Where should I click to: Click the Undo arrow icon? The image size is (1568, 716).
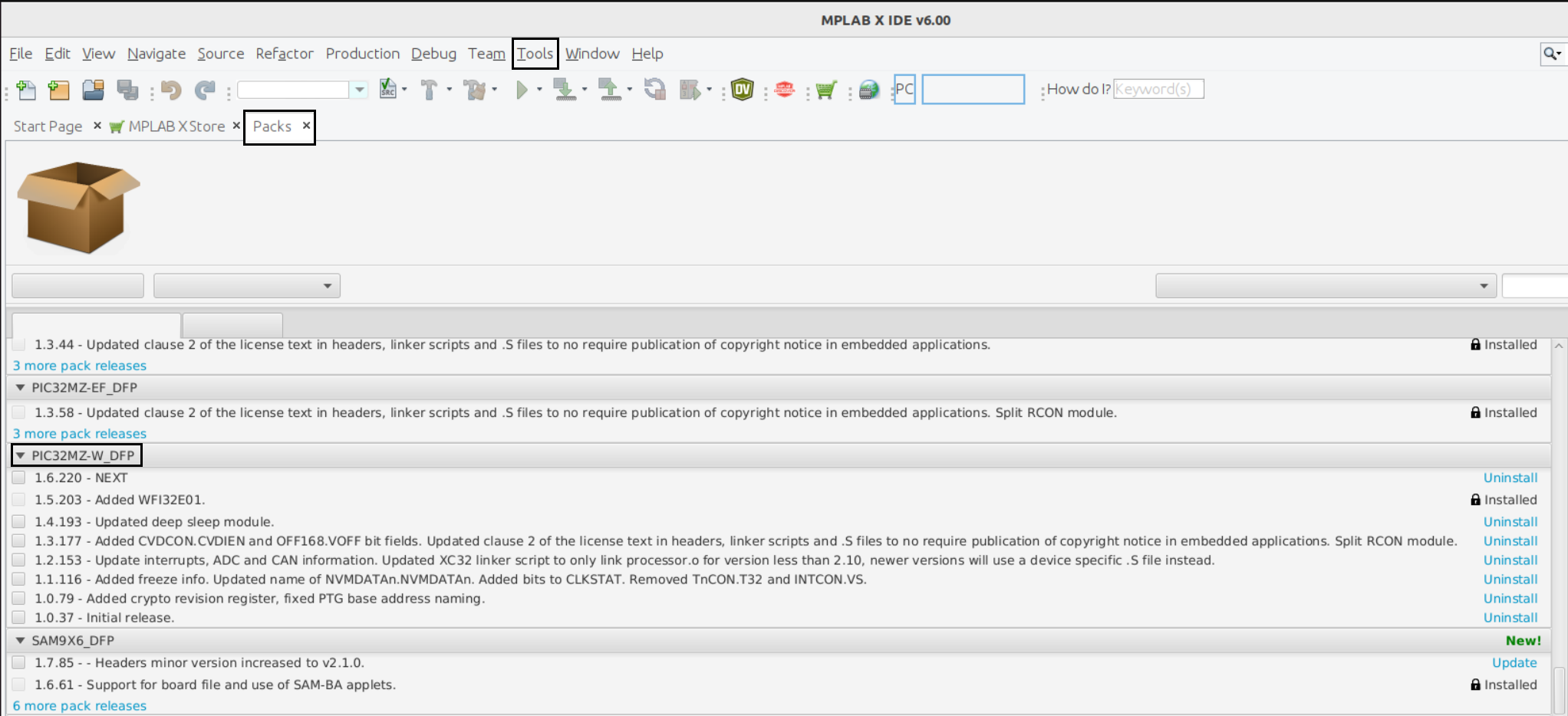[170, 90]
